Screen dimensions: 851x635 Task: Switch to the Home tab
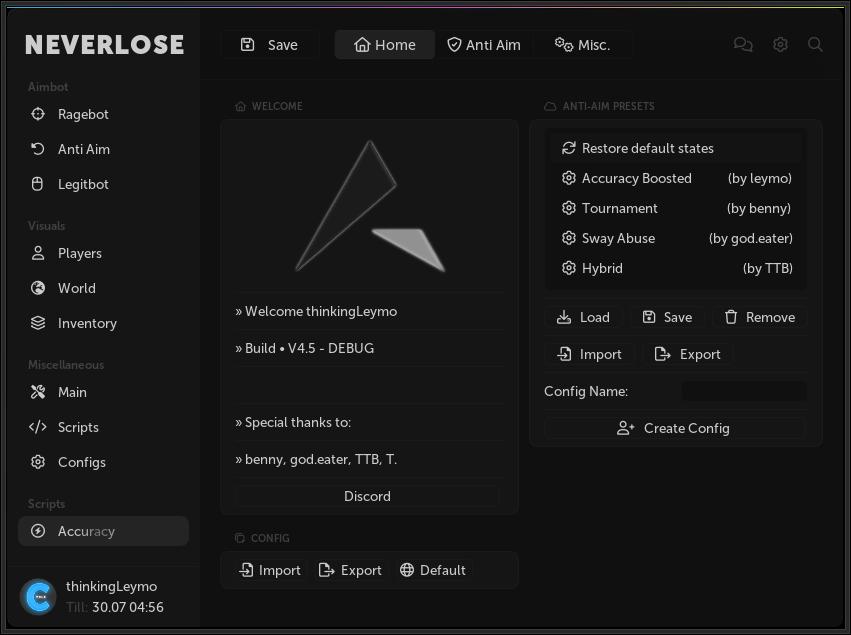click(384, 44)
